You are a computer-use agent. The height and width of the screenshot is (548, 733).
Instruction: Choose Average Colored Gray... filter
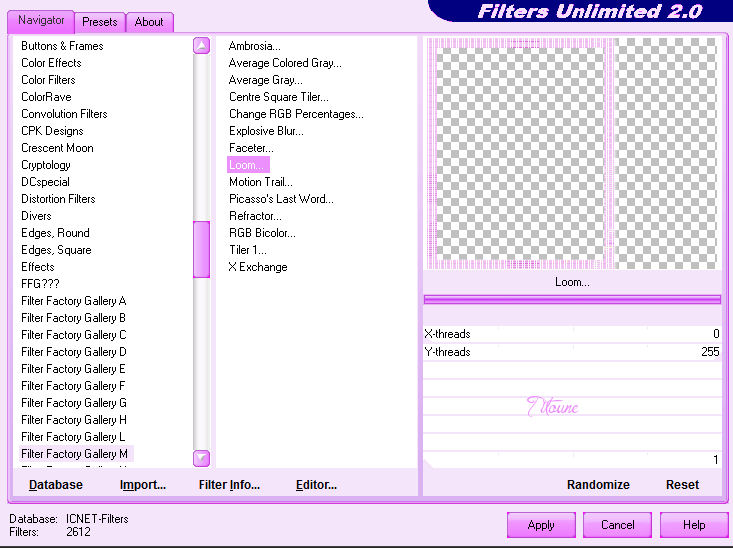click(285, 63)
